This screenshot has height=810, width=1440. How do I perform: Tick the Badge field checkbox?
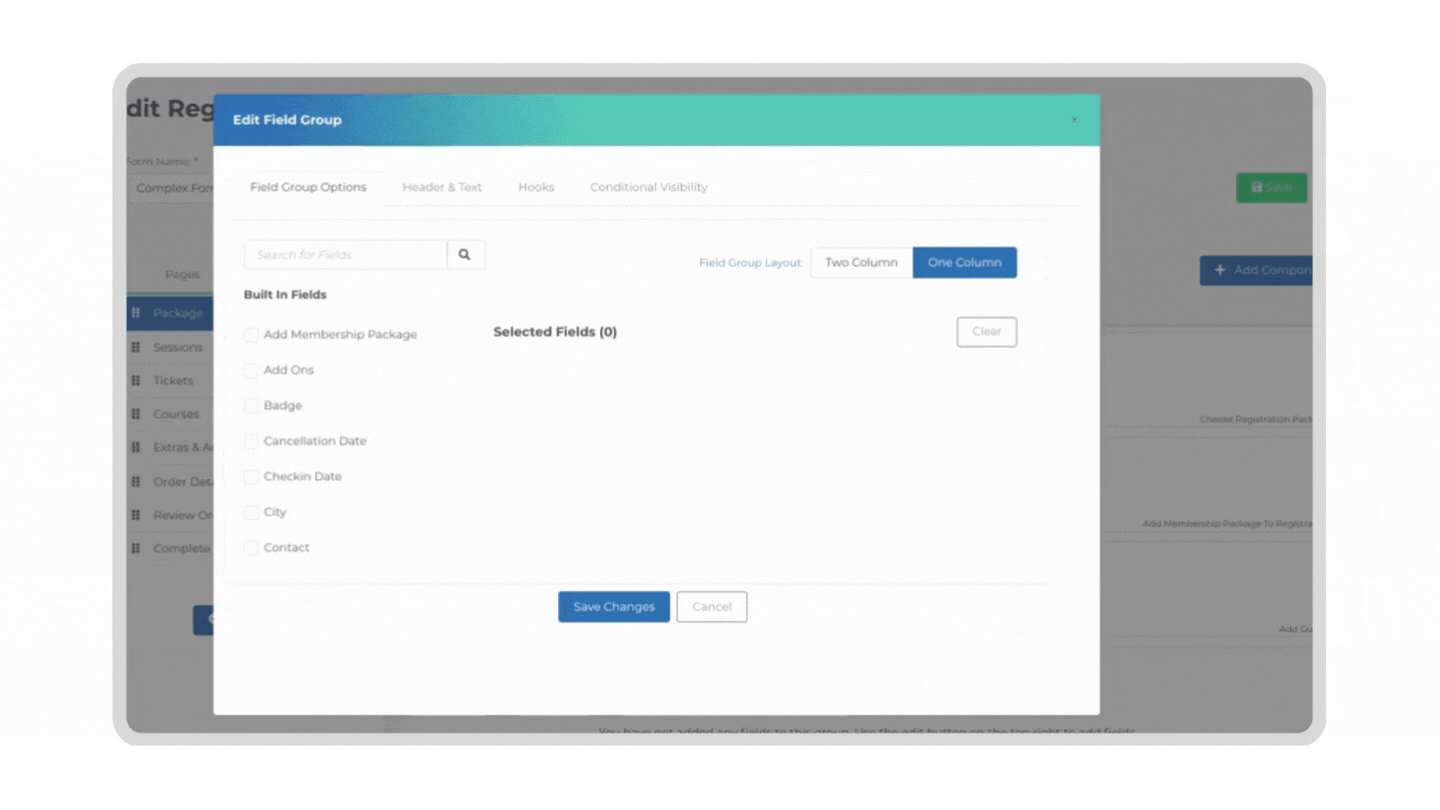[251, 406]
